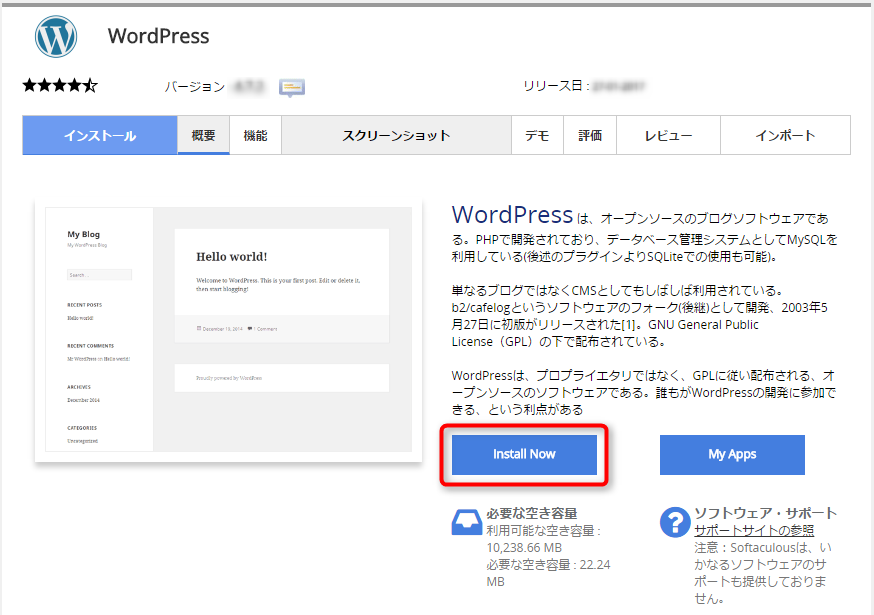Screen dimensions: 874x615
Task: Switch to the レビュー tab
Action: [x=668, y=135]
